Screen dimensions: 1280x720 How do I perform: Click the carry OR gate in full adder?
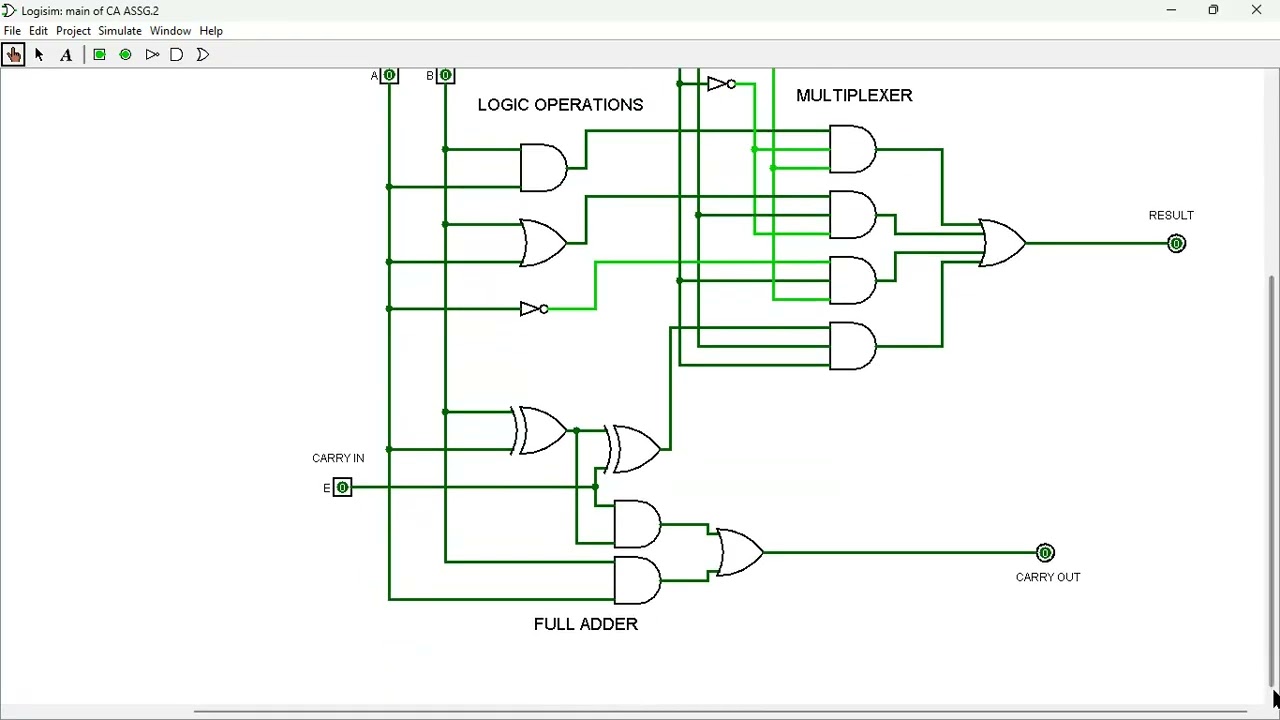click(x=740, y=552)
